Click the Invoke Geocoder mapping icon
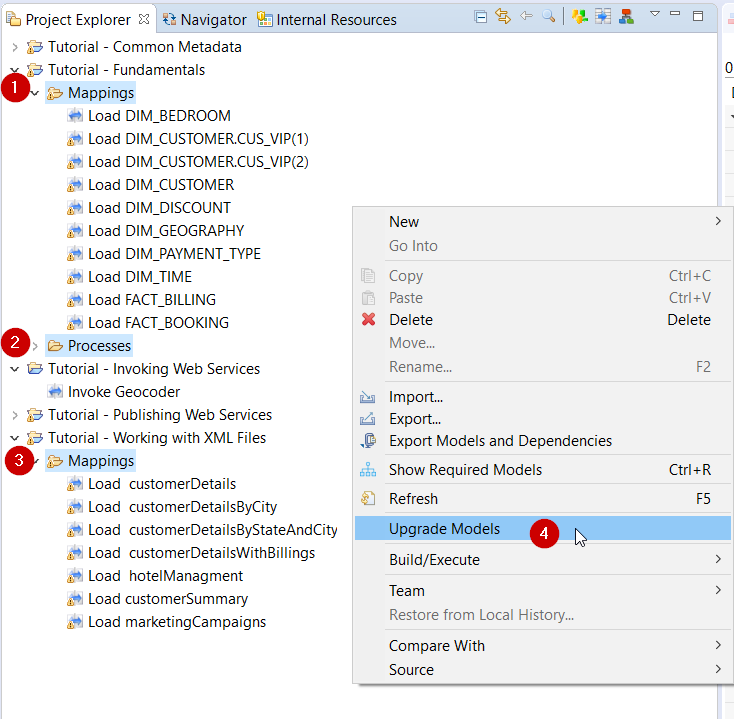 coord(55,391)
